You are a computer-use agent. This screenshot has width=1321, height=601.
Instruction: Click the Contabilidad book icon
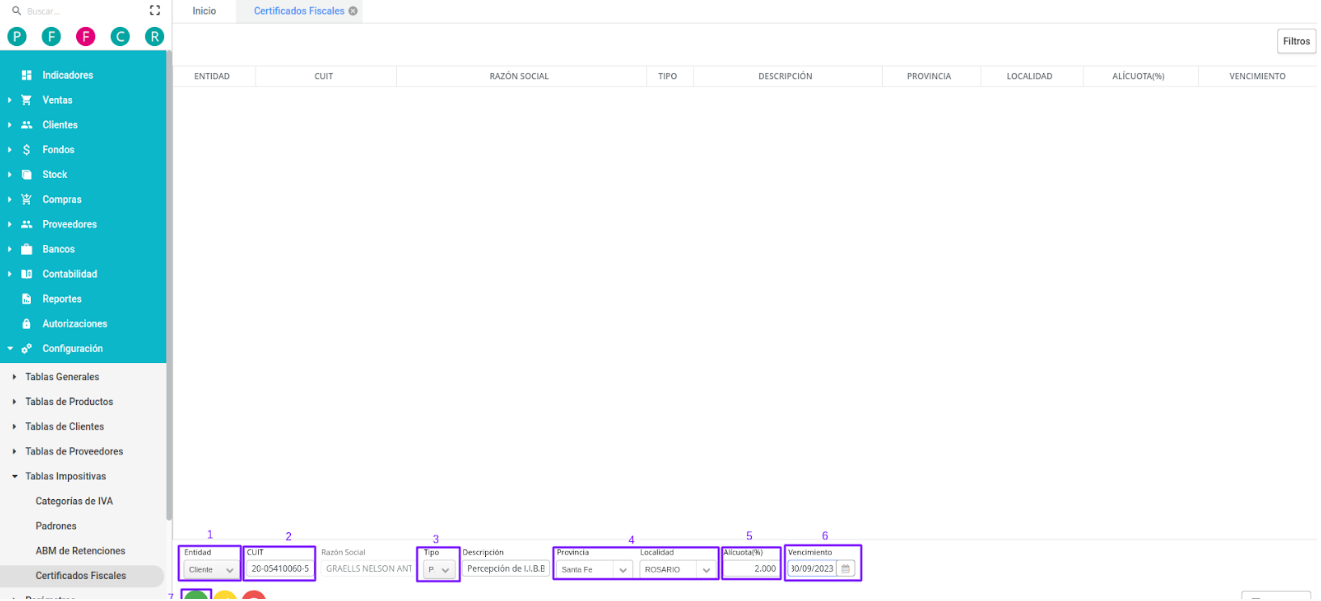pos(27,274)
